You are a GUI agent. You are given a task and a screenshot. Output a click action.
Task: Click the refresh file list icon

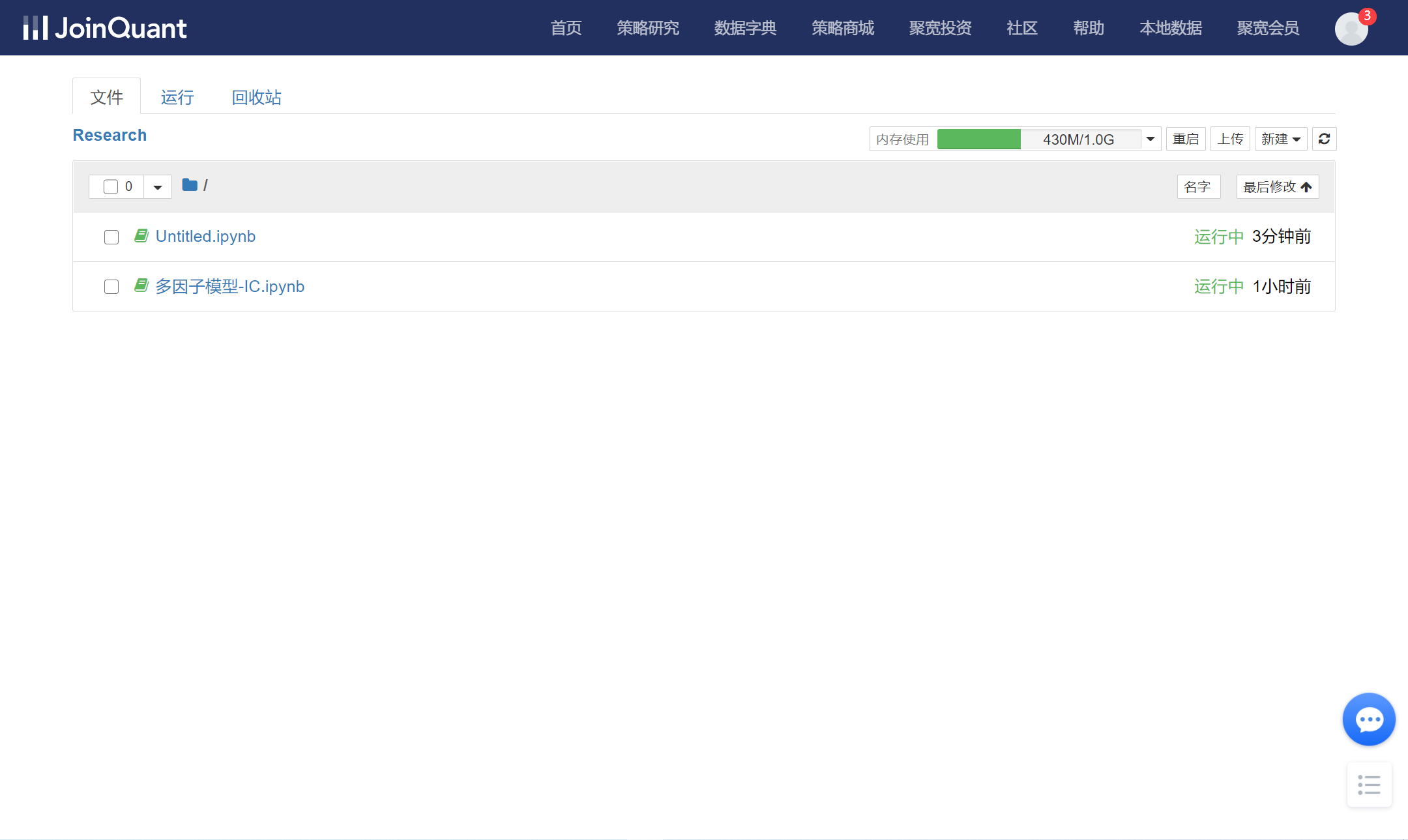coord(1324,139)
